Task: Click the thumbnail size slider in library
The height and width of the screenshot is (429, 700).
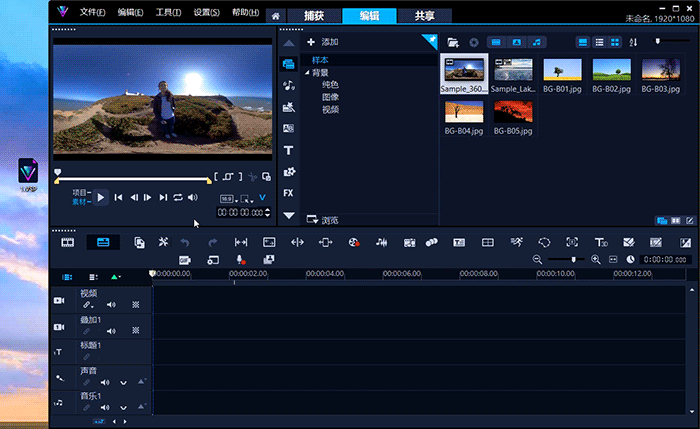Action: pyautogui.click(x=657, y=42)
